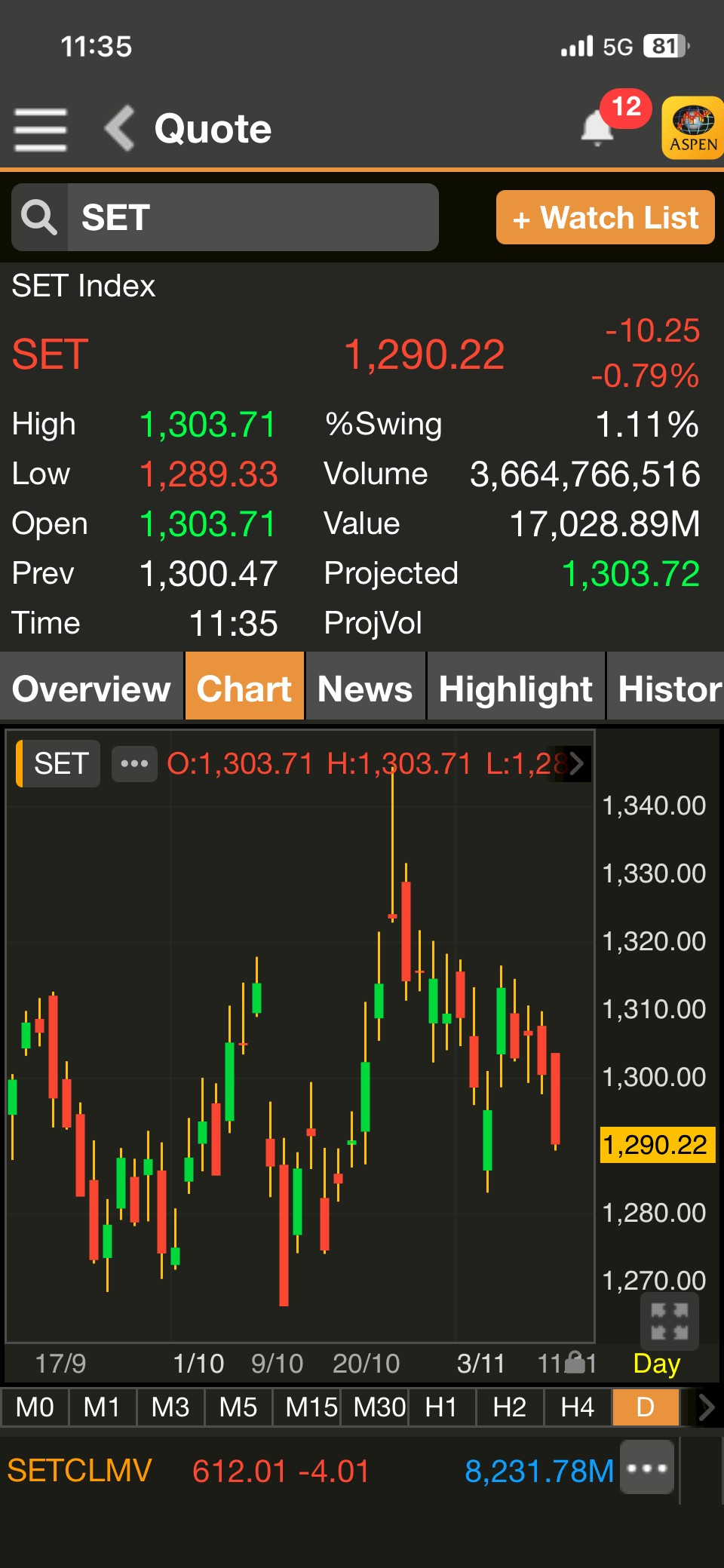Show more timeframes with right chevron
Viewport: 724px width, 1568px height.
(x=706, y=1407)
